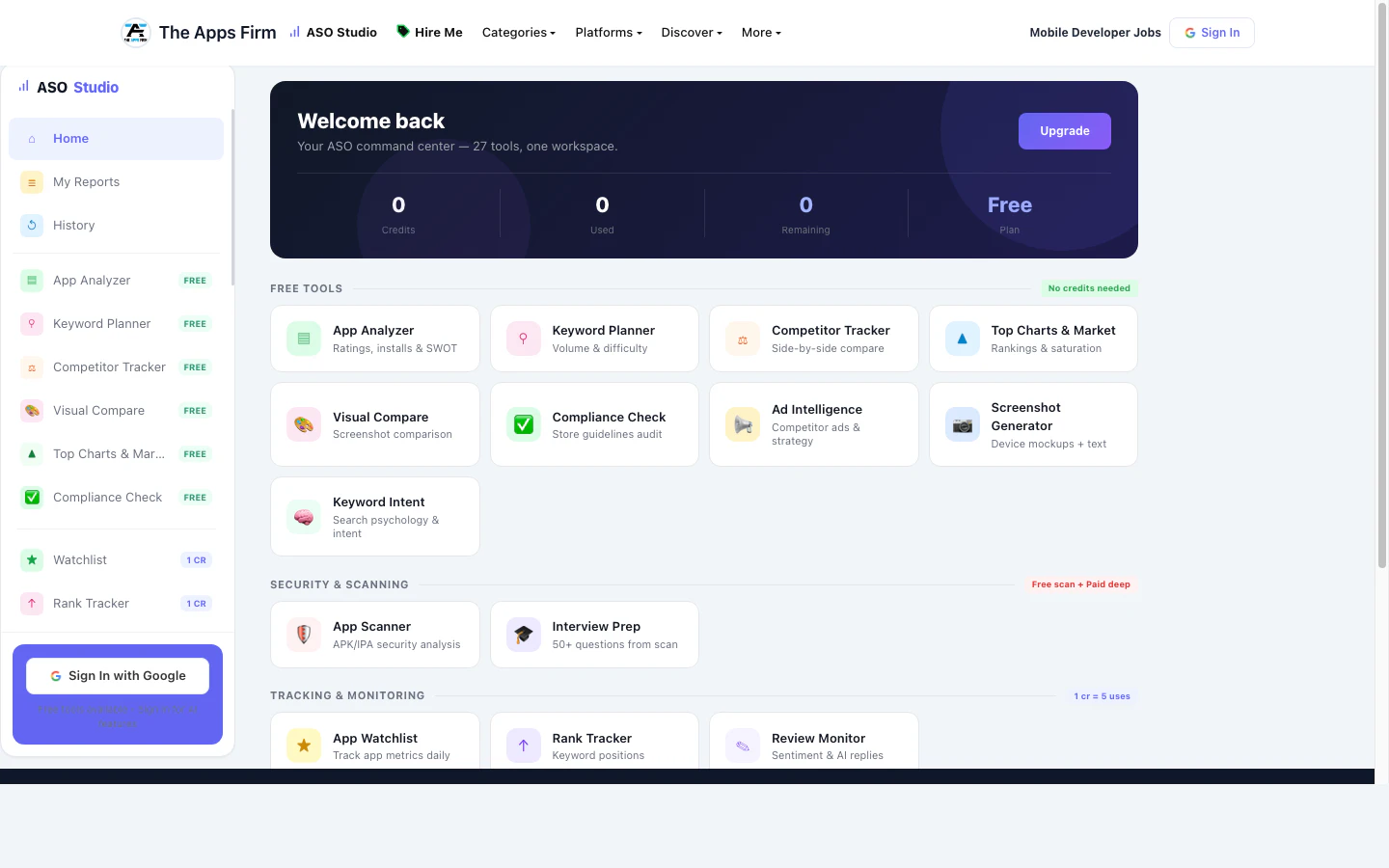The height and width of the screenshot is (868, 1389).
Task: Click the 'Welcome back' heading
Action: tap(371, 122)
